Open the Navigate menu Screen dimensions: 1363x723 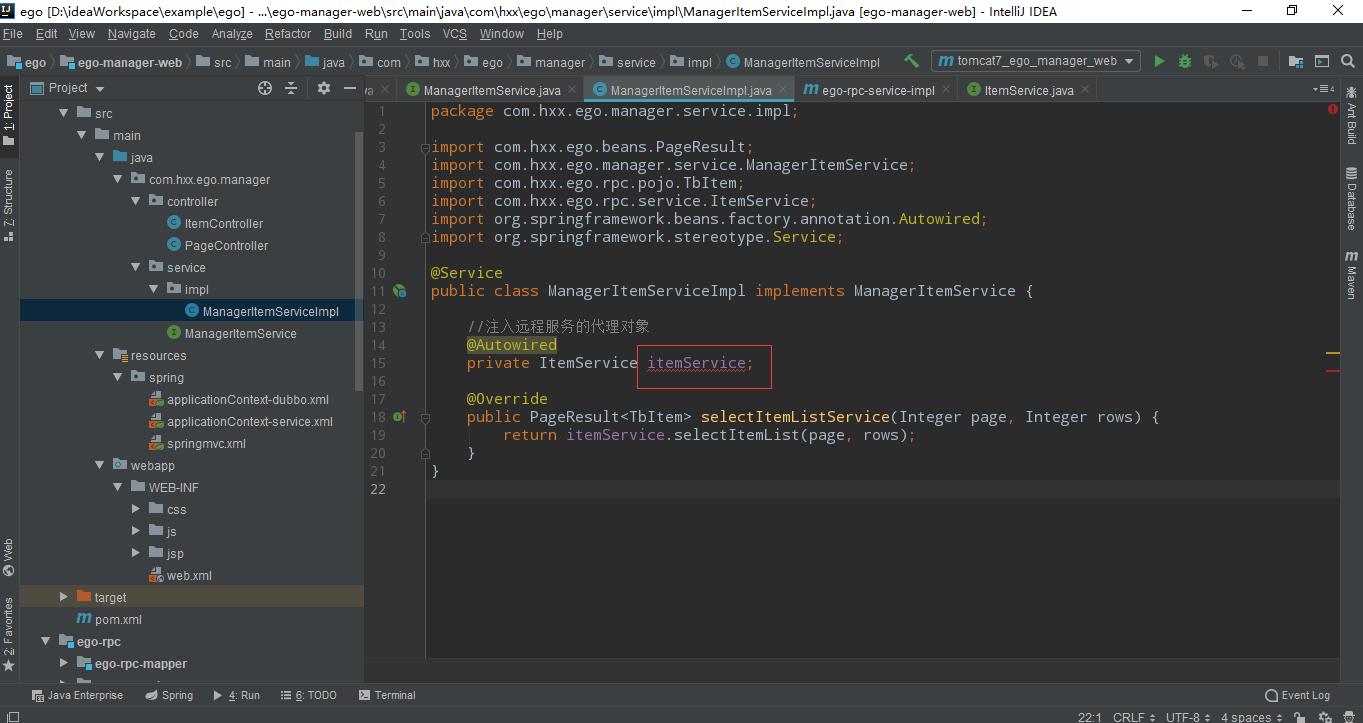[131, 33]
